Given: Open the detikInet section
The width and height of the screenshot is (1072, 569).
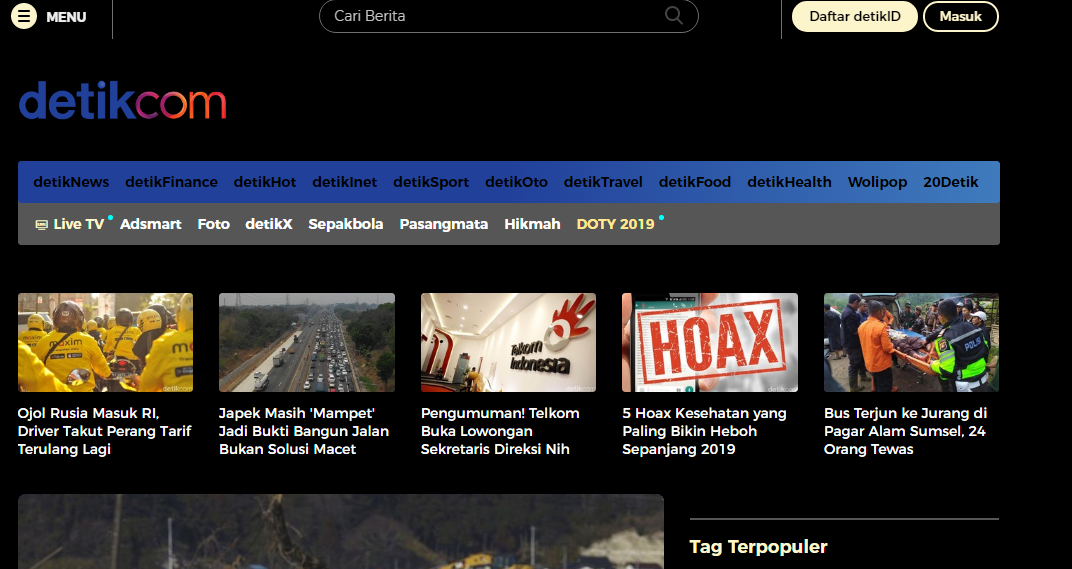Looking at the screenshot, I should click(x=345, y=182).
